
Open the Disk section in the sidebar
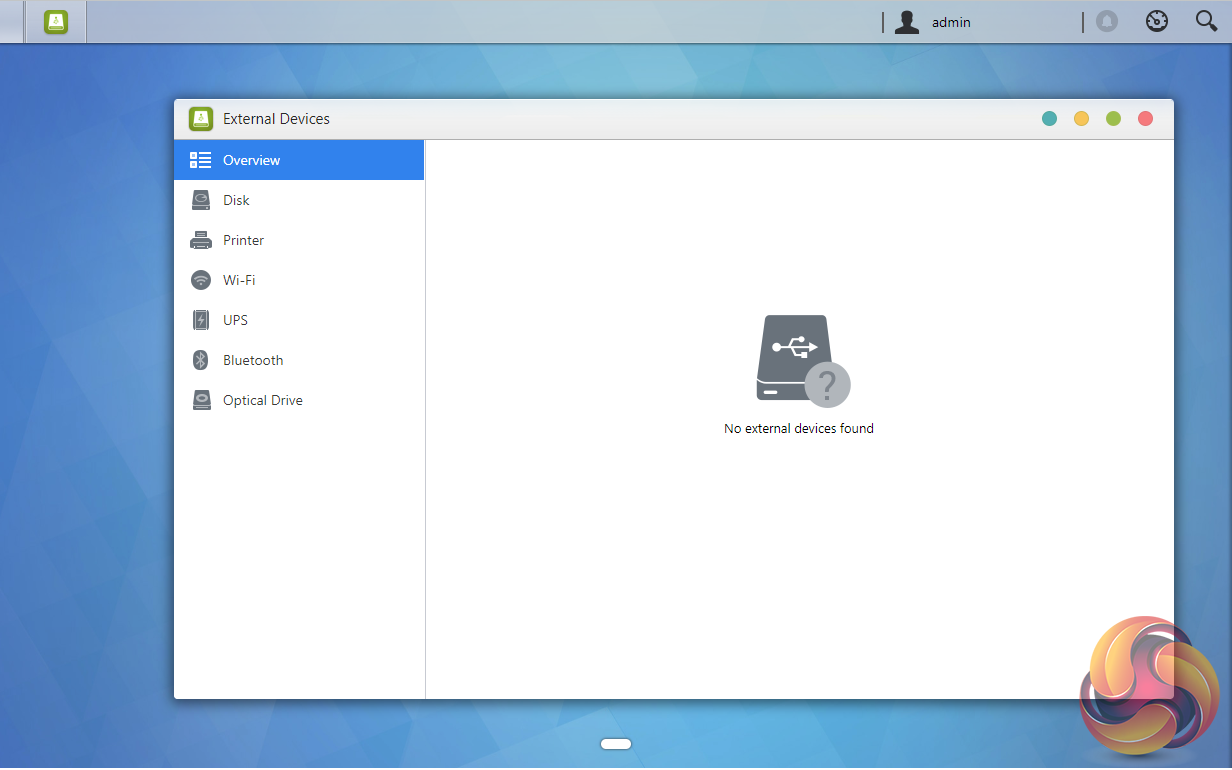299,200
